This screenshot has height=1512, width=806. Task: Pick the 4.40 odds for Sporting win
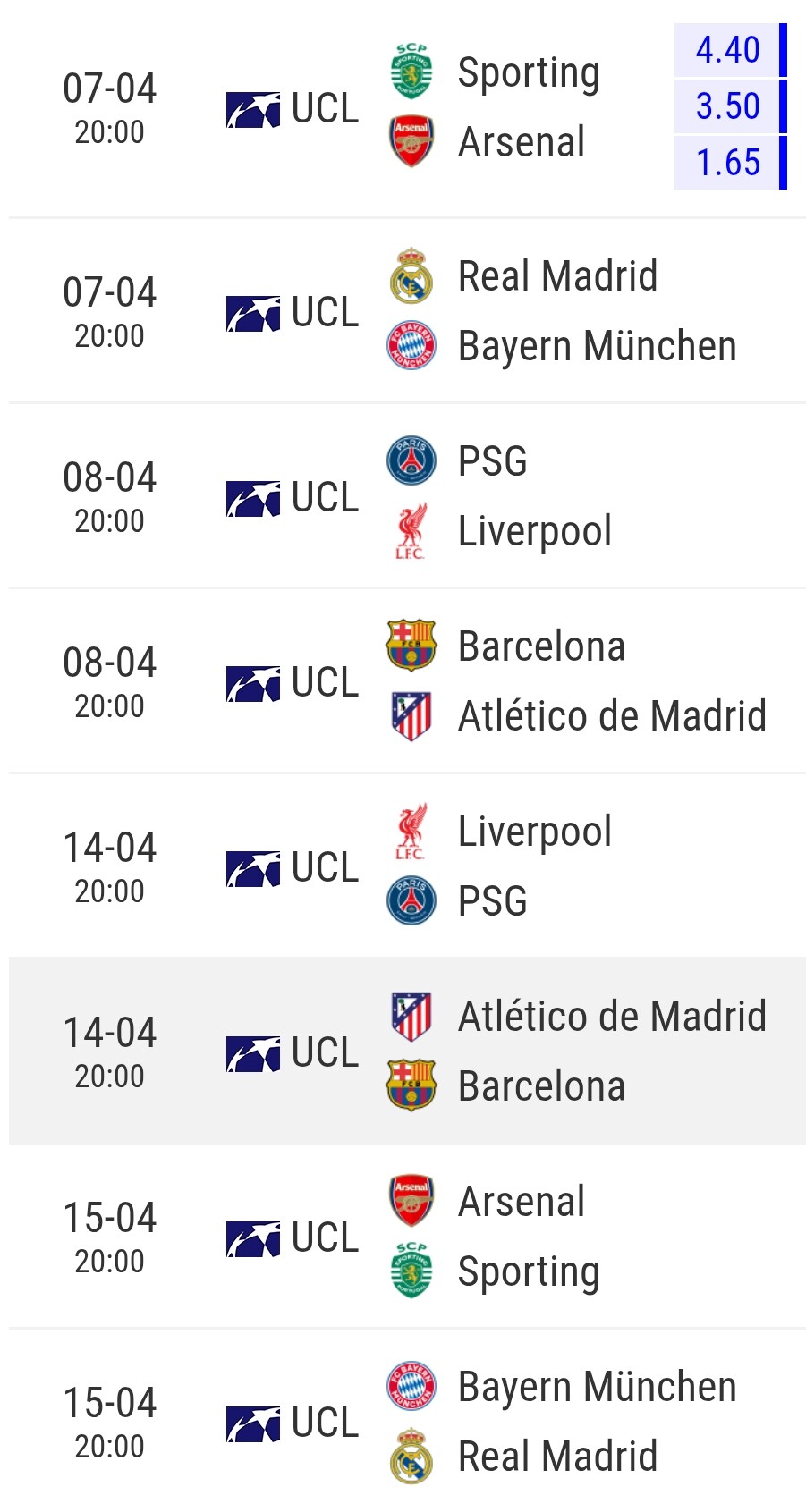tap(728, 50)
